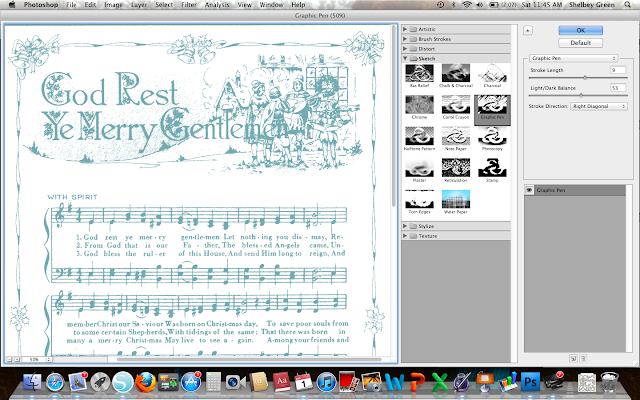Select the Charcoal filter thumbnail

pos(492,76)
